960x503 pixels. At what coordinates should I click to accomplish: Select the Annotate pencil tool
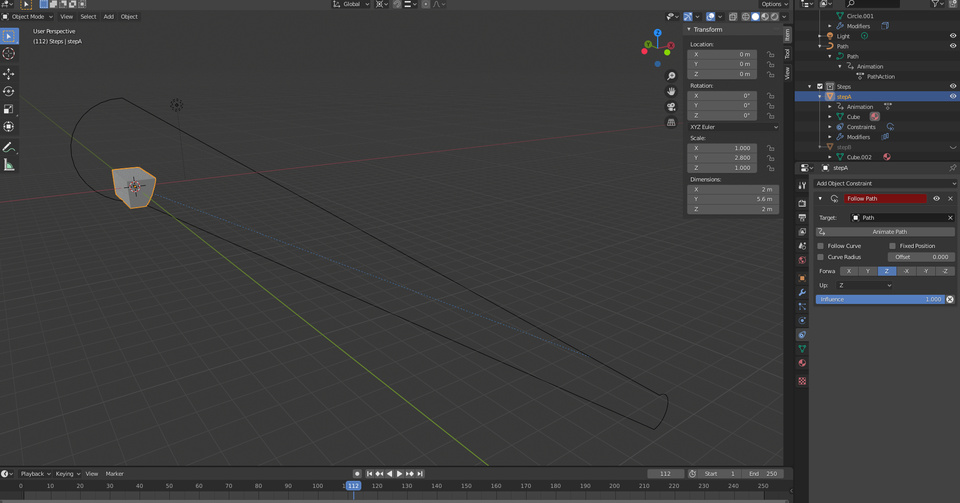click(9, 147)
